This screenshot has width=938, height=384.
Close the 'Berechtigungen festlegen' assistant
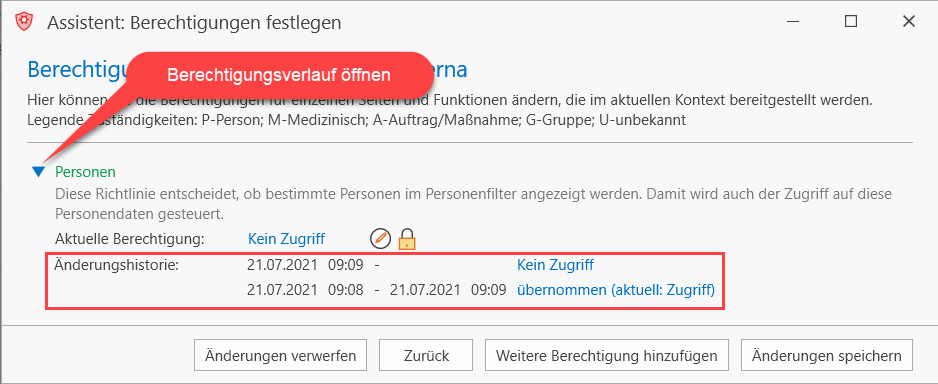[908, 22]
